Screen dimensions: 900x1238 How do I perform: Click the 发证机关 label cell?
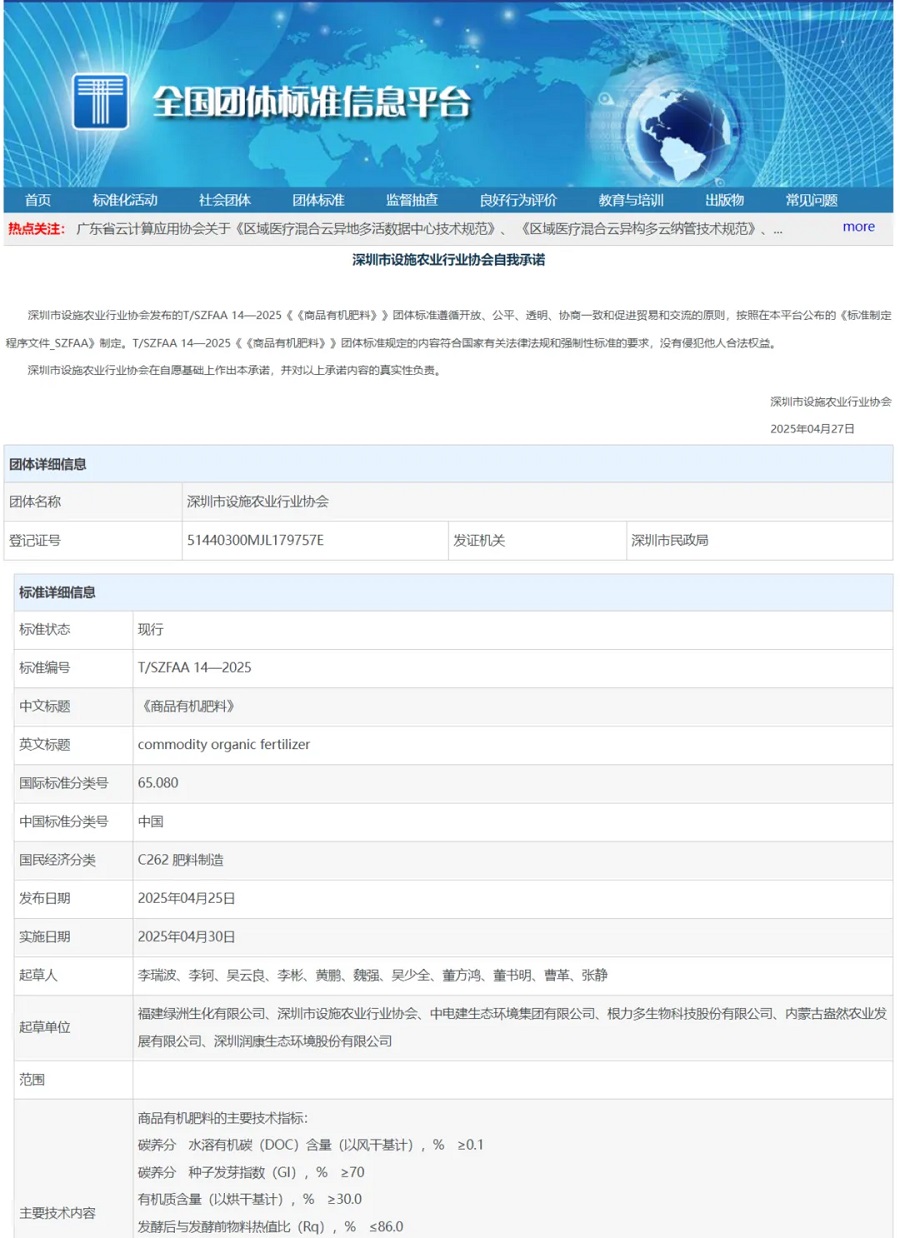pyautogui.click(x=537, y=540)
